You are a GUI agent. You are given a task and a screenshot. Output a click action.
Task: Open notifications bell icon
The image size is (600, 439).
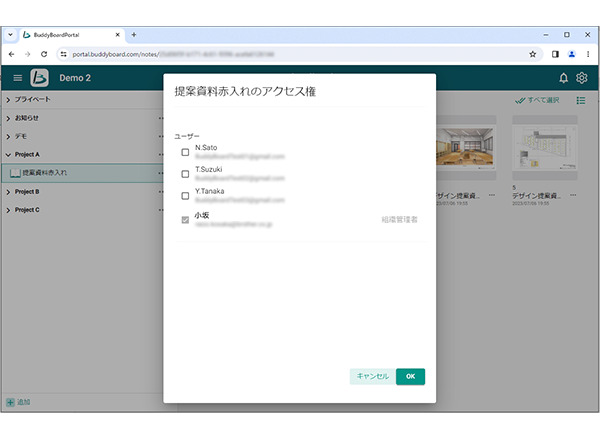pos(563,78)
